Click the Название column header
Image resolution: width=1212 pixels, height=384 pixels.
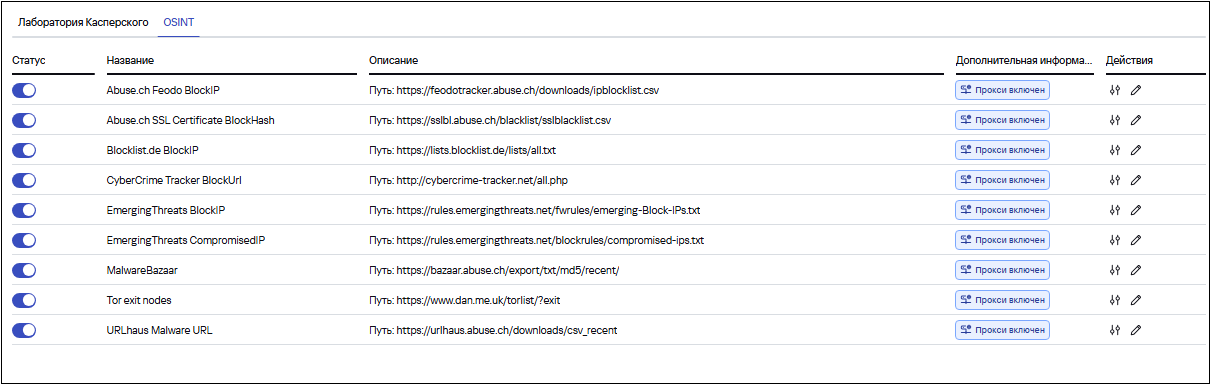130,60
